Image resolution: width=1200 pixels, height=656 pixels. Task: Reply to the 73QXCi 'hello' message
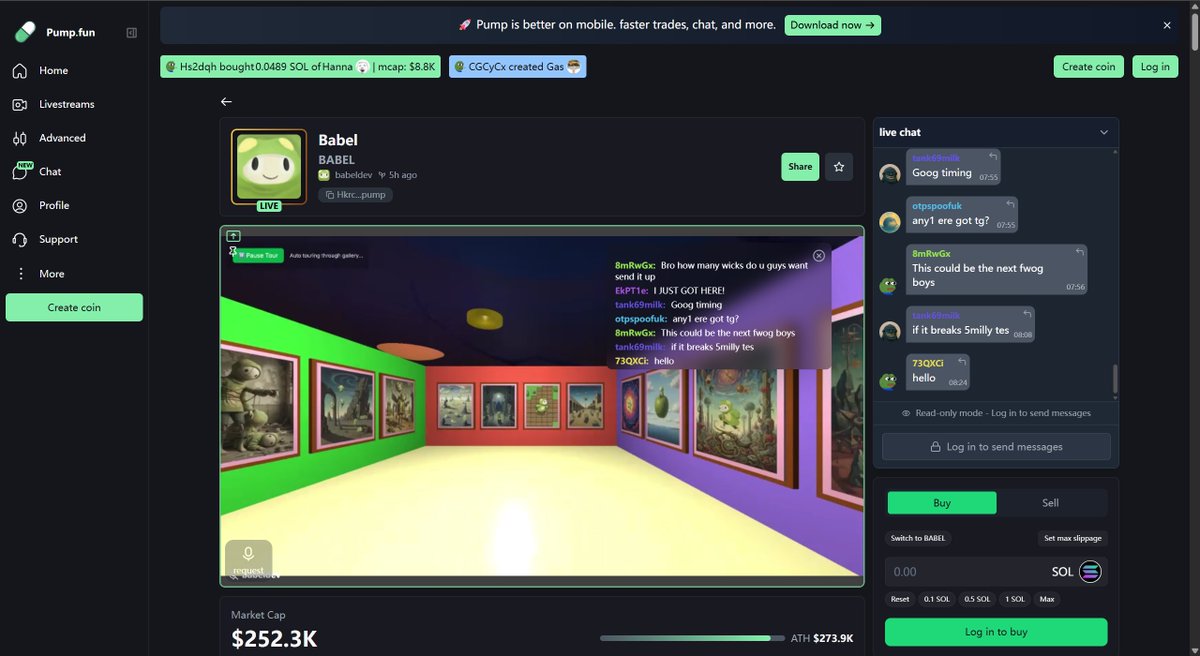click(961, 362)
